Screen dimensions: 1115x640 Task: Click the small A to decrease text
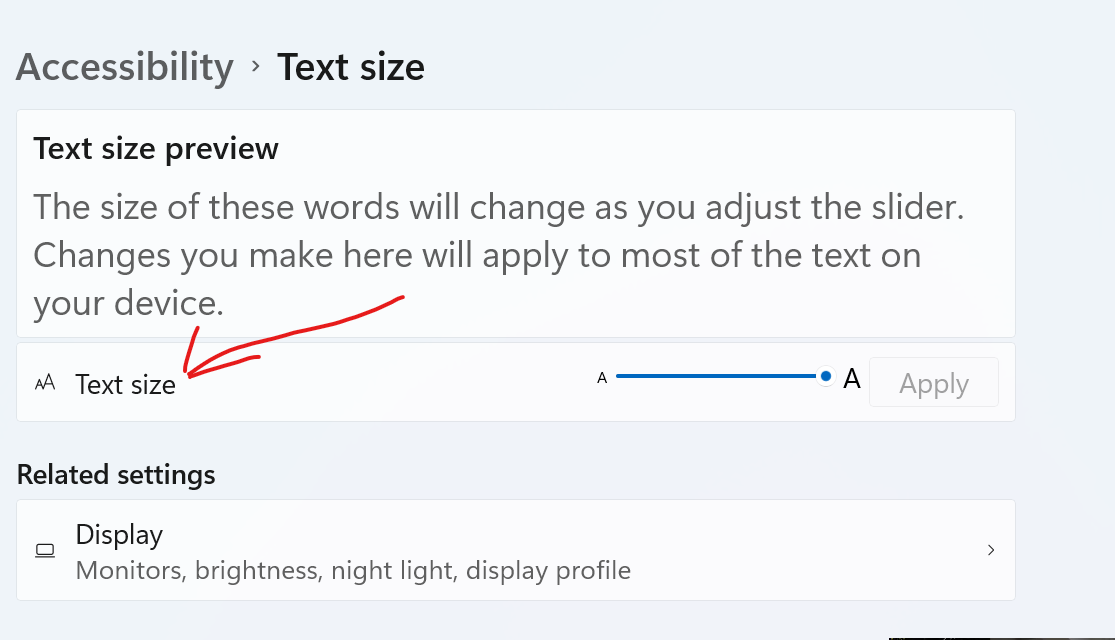[x=602, y=378]
